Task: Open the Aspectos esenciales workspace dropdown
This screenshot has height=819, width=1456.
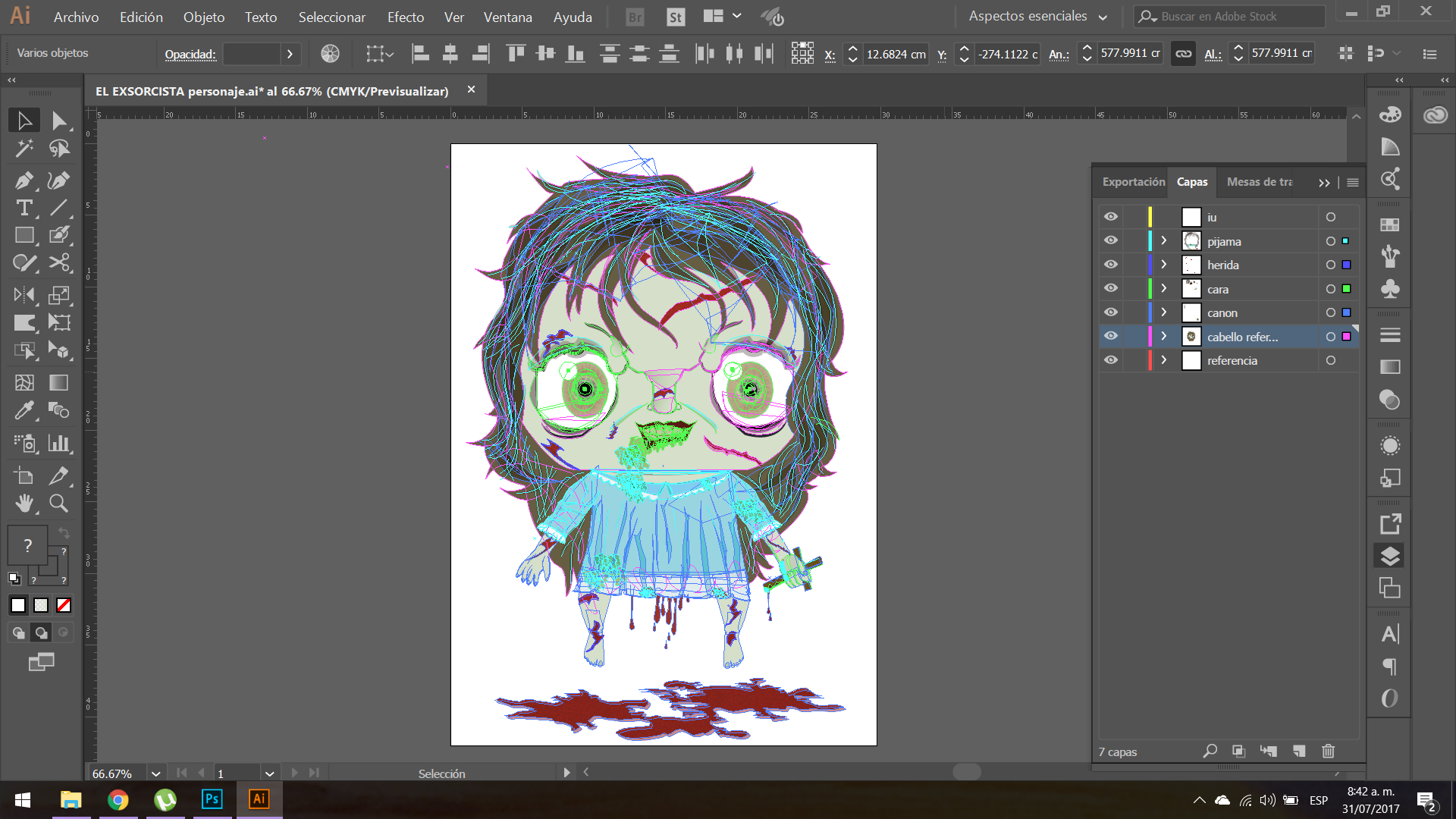Action: [1037, 16]
